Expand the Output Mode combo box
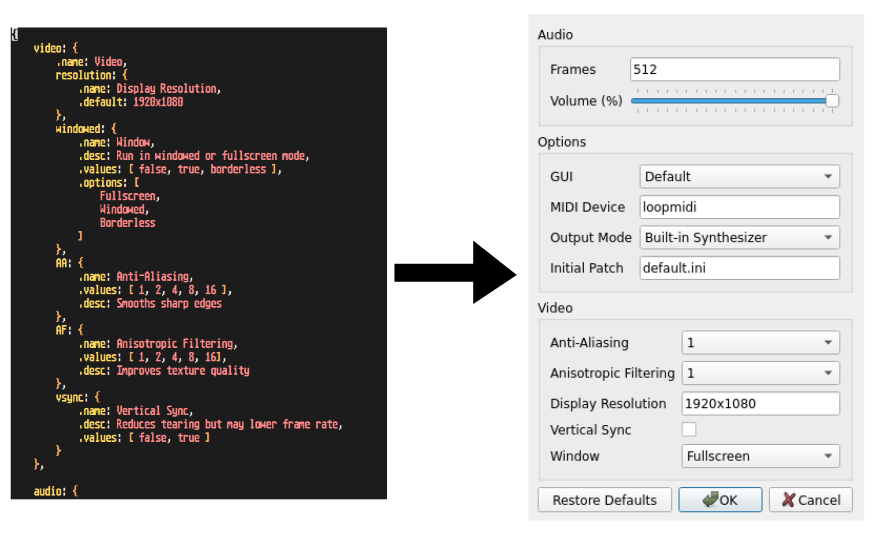This screenshot has height=536, width=877. pos(739,238)
